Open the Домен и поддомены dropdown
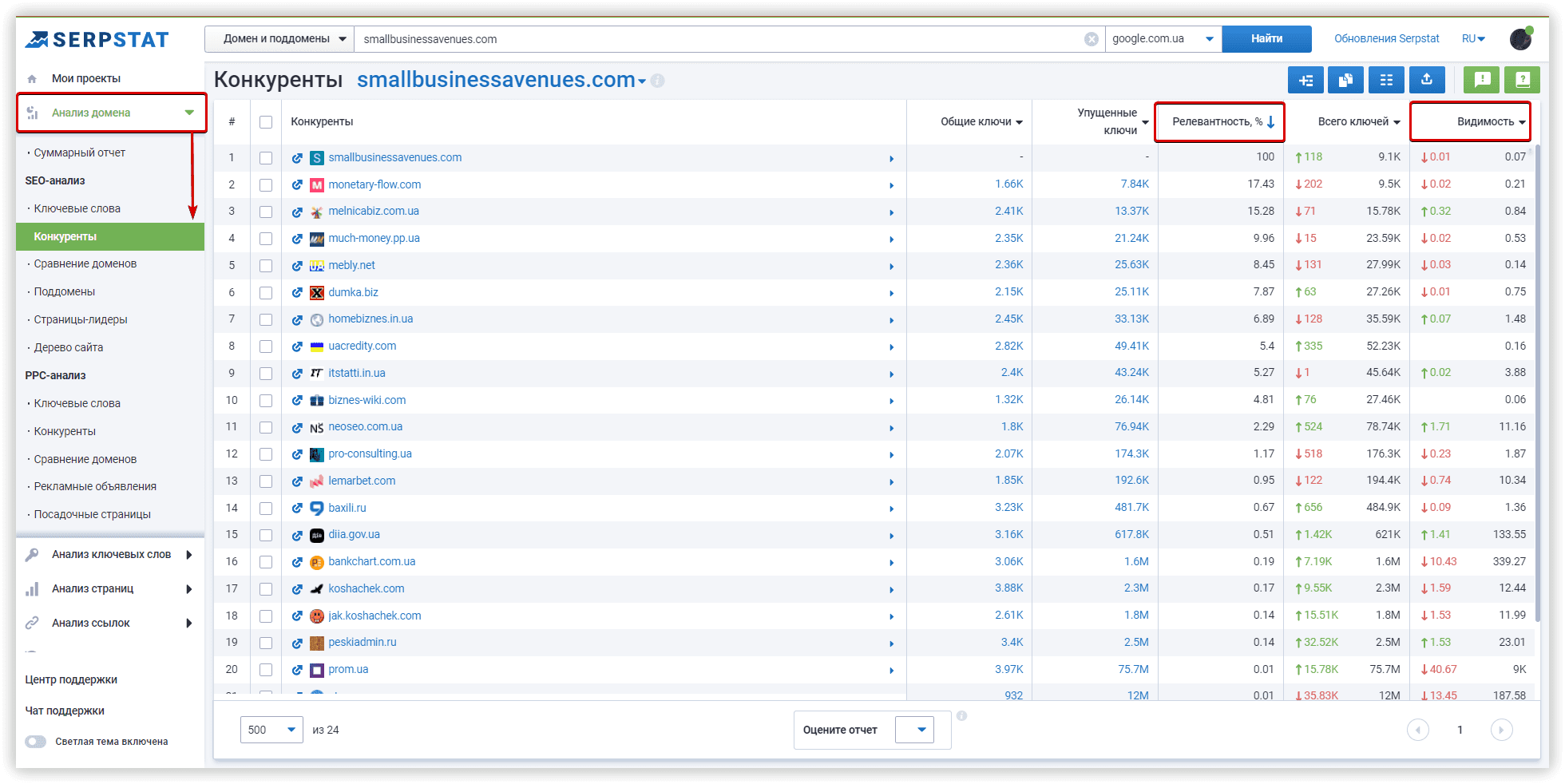 coord(279,39)
